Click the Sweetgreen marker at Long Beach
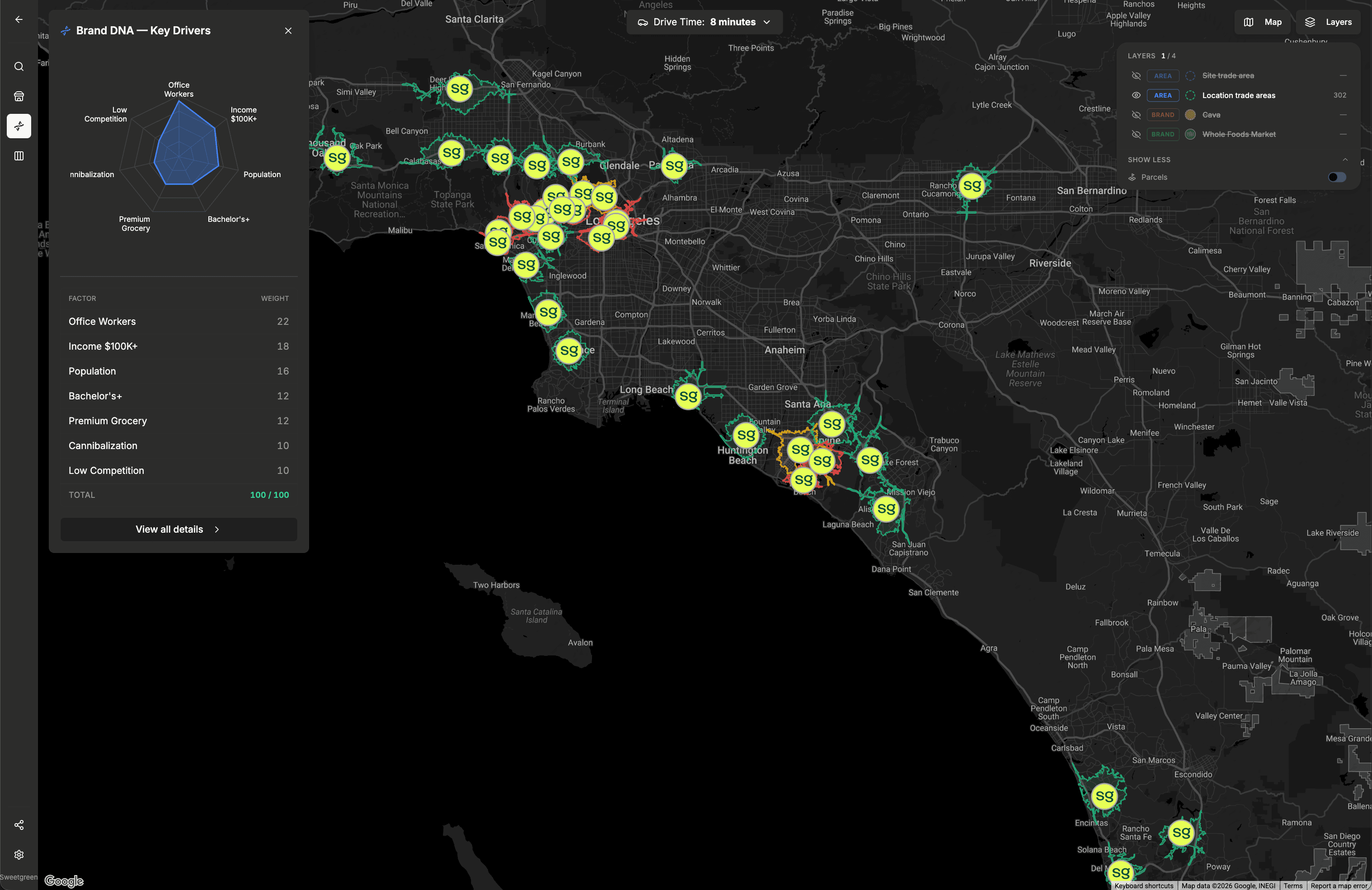The height and width of the screenshot is (890, 1372). [x=688, y=396]
